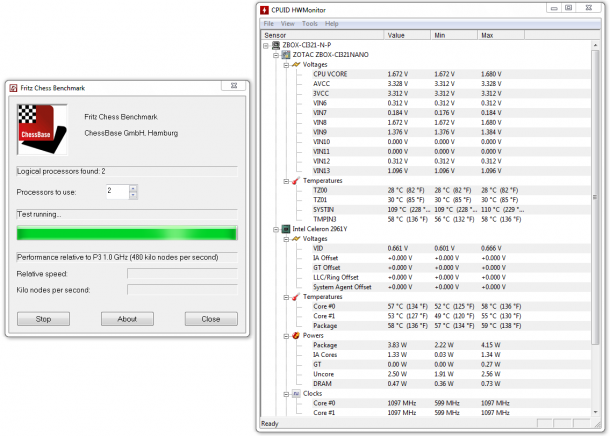
Task: Open the About dialog in Fritz Benchmark
Action: point(127,319)
